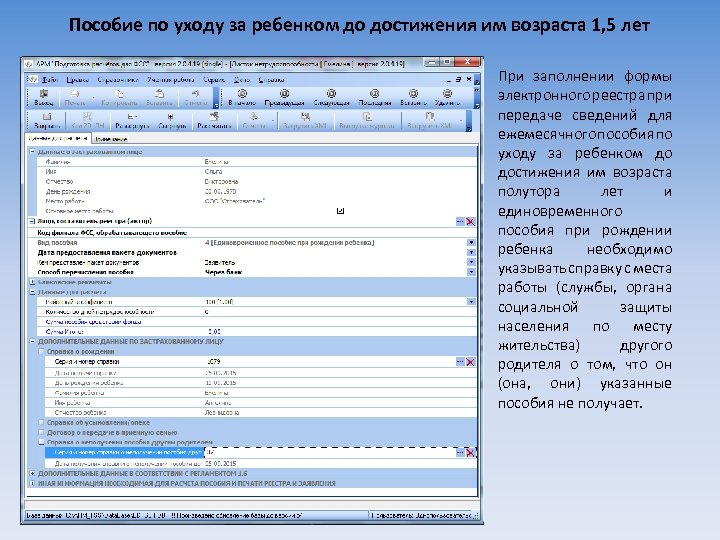Open the Окно menu

tap(242, 79)
